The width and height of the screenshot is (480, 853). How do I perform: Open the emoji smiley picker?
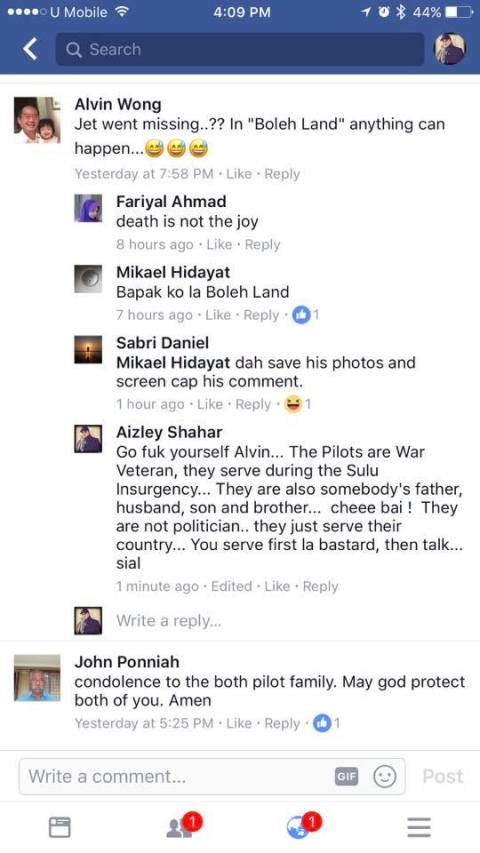[384, 777]
